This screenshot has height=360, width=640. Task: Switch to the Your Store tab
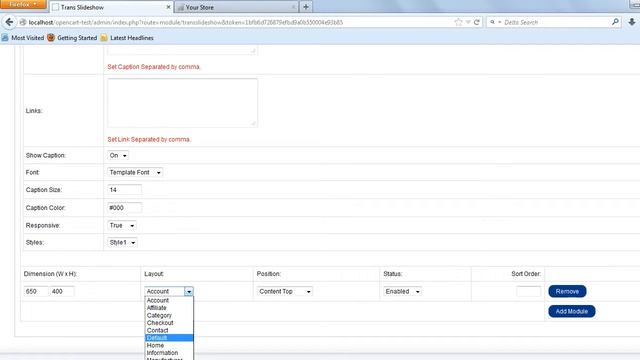236,7
